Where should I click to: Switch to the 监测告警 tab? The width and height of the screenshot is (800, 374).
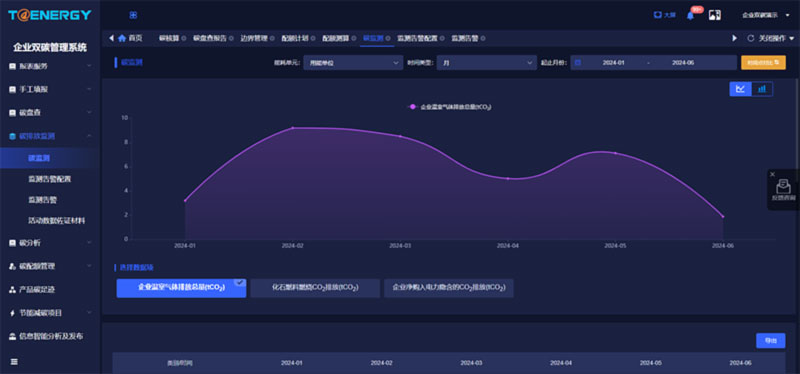[x=465, y=38]
